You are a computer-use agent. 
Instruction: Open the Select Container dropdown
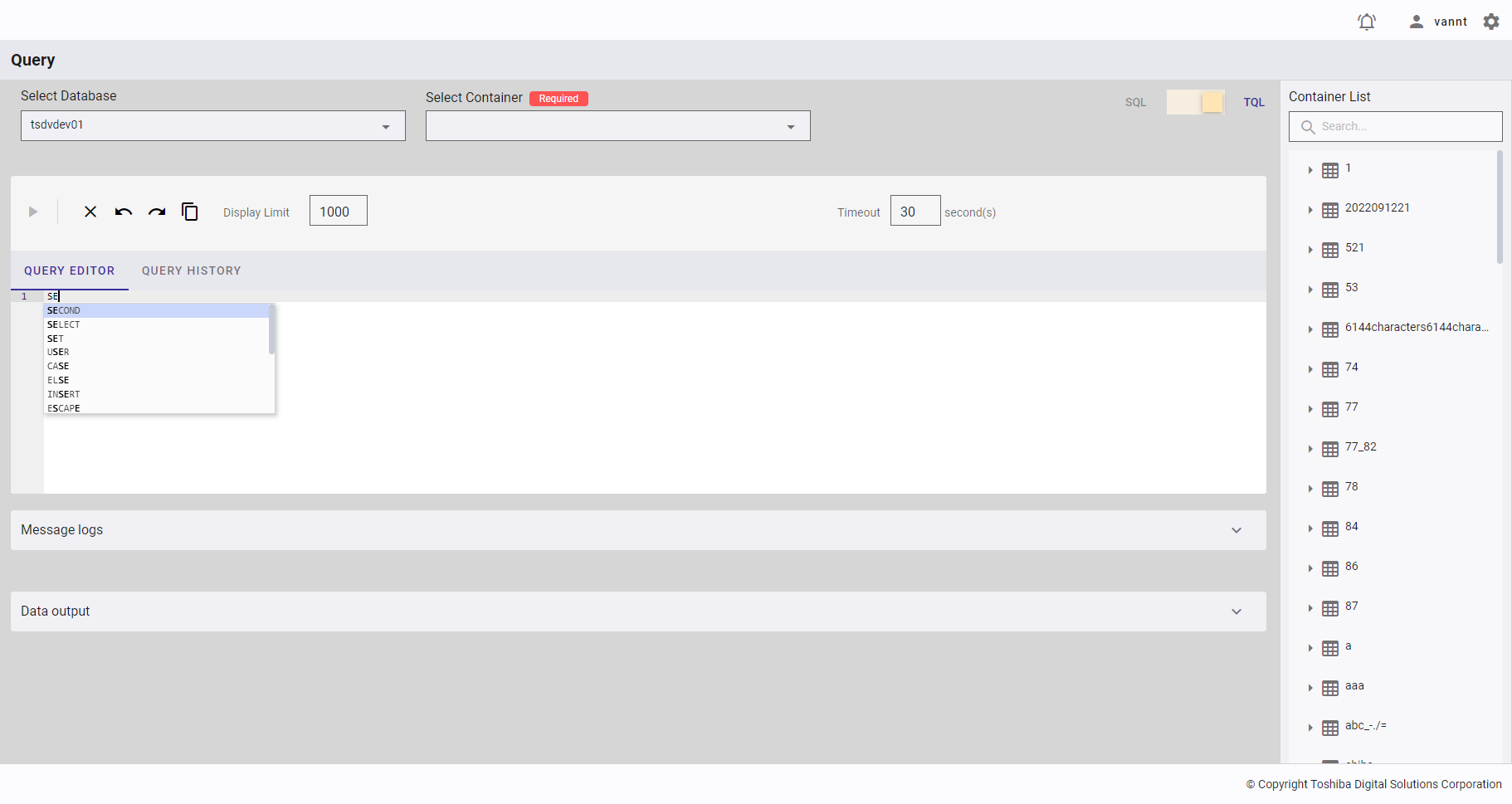point(617,126)
